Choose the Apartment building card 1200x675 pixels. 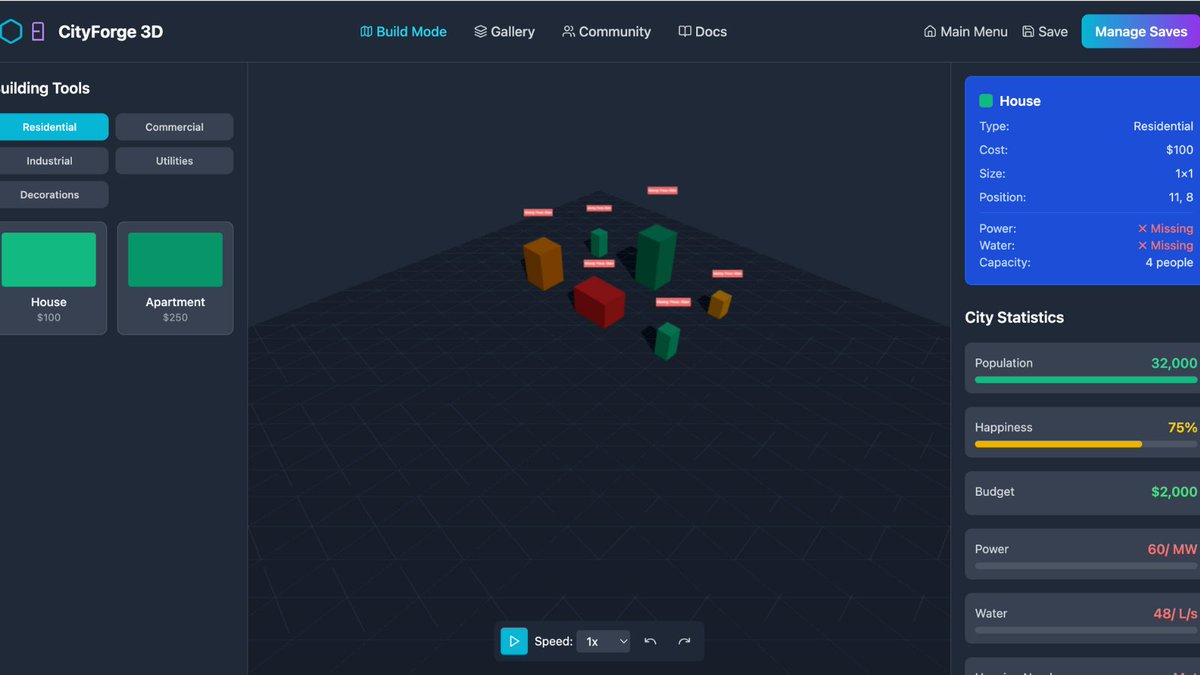[x=175, y=278]
